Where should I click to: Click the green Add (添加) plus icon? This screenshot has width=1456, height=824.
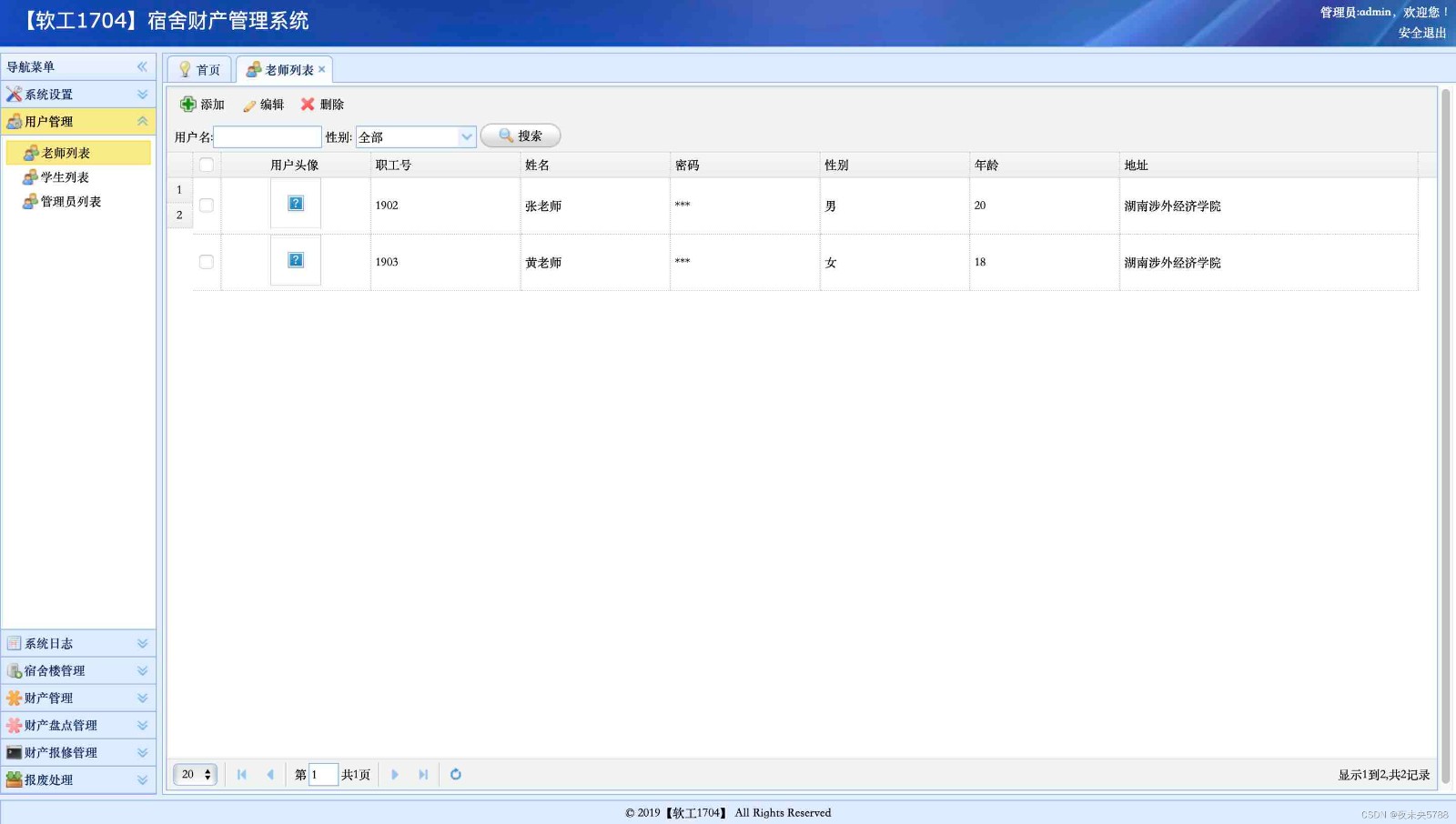pyautogui.click(x=188, y=105)
